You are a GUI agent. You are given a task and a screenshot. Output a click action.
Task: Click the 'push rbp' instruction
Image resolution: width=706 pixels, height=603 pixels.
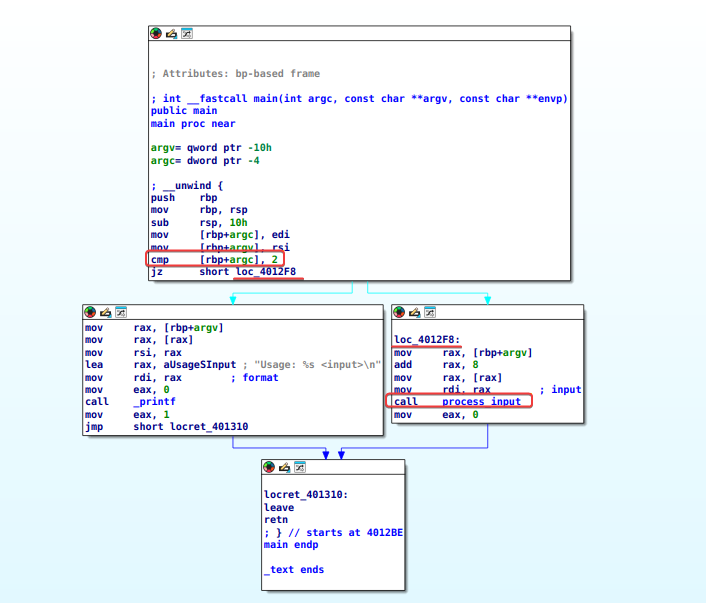tap(184, 198)
